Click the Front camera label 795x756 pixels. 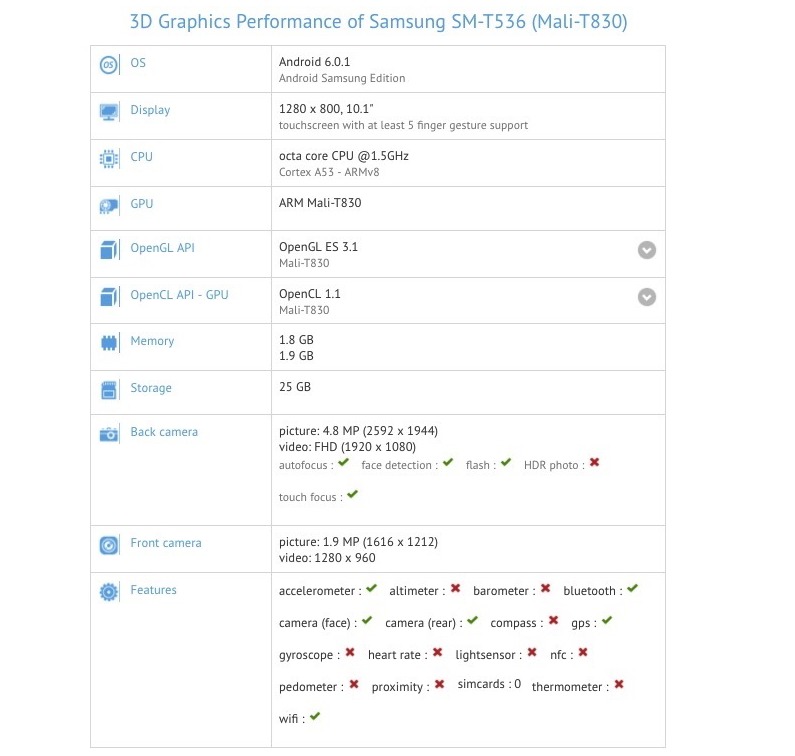click(166, 543)
